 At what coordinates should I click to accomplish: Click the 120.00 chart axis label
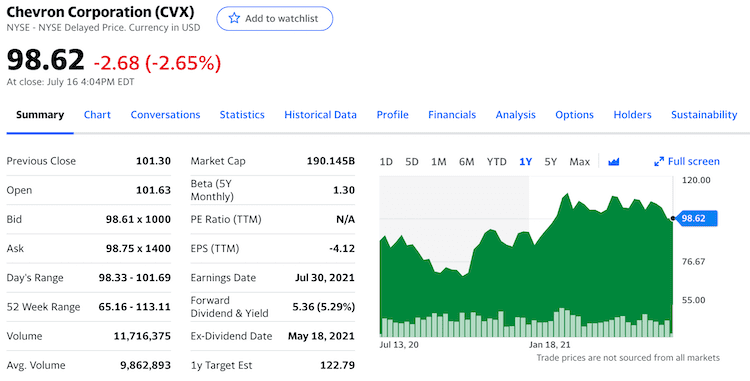[x=696, y=180]
